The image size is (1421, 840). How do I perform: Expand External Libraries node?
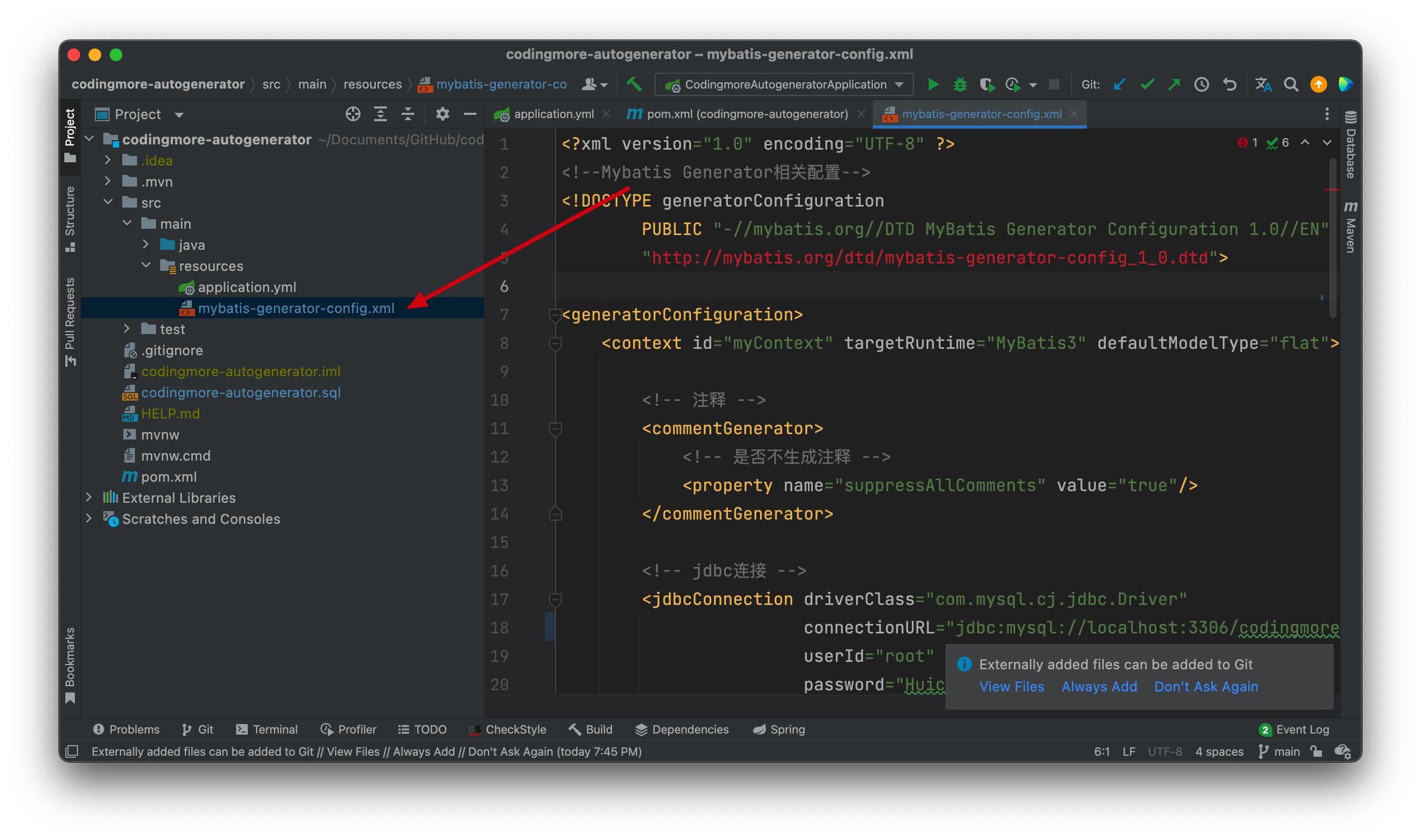pyautogui.click(x=89, y=497)
